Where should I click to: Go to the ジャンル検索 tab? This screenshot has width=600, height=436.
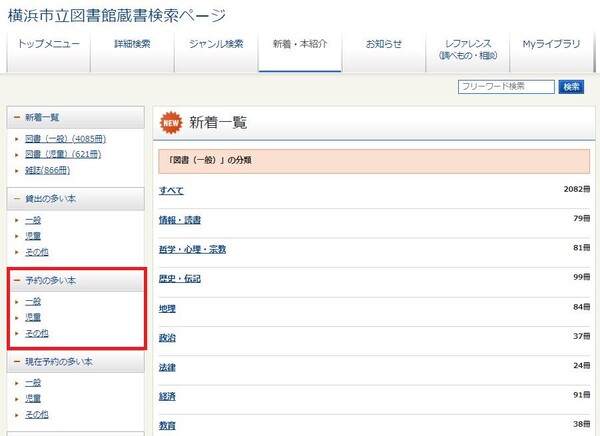(x=215, y=44)
